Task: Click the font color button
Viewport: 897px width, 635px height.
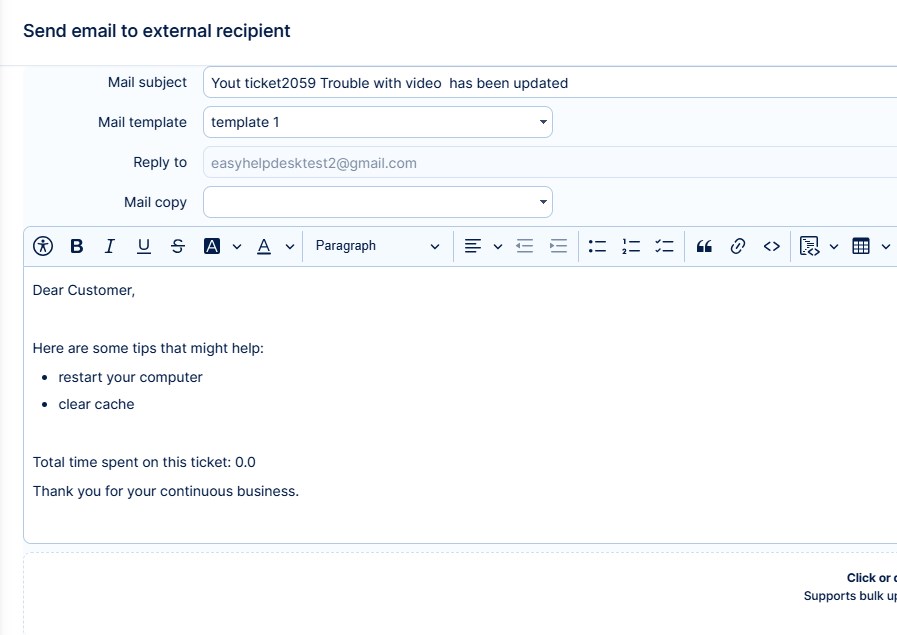Action: point(264,246)
